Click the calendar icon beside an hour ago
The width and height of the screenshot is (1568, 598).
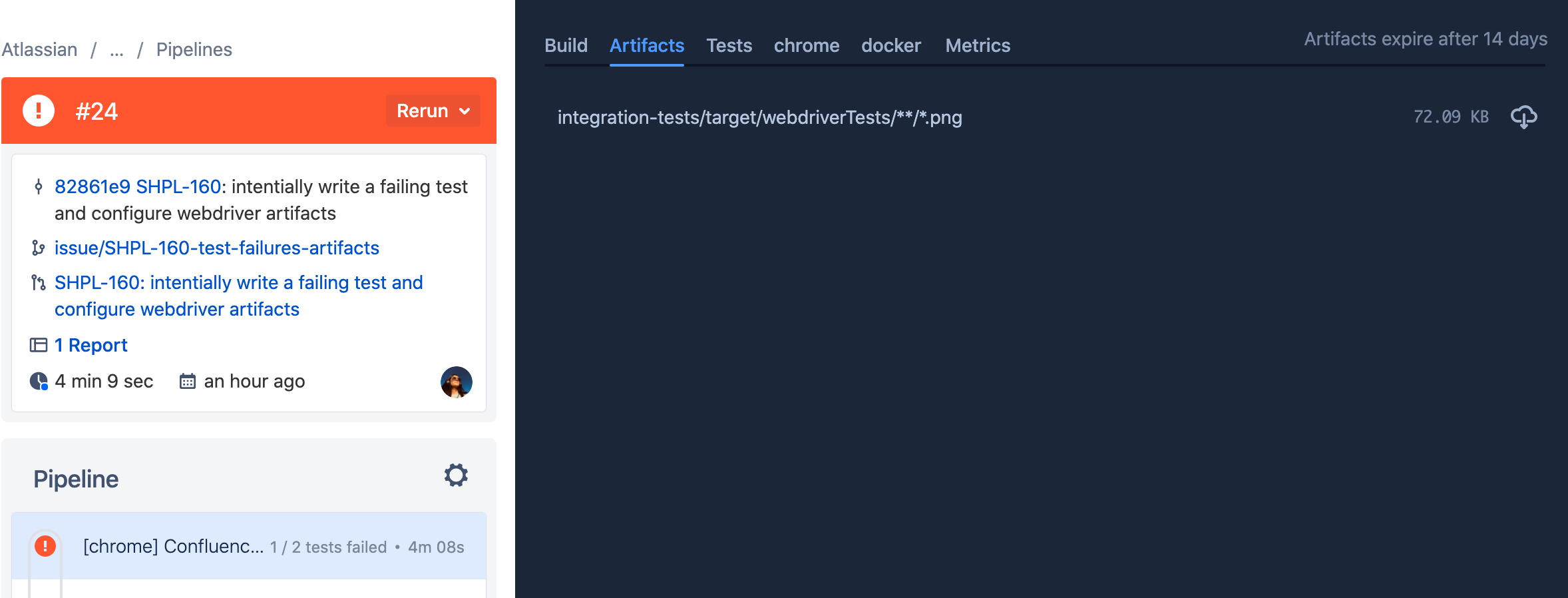[x=188, y=381]
